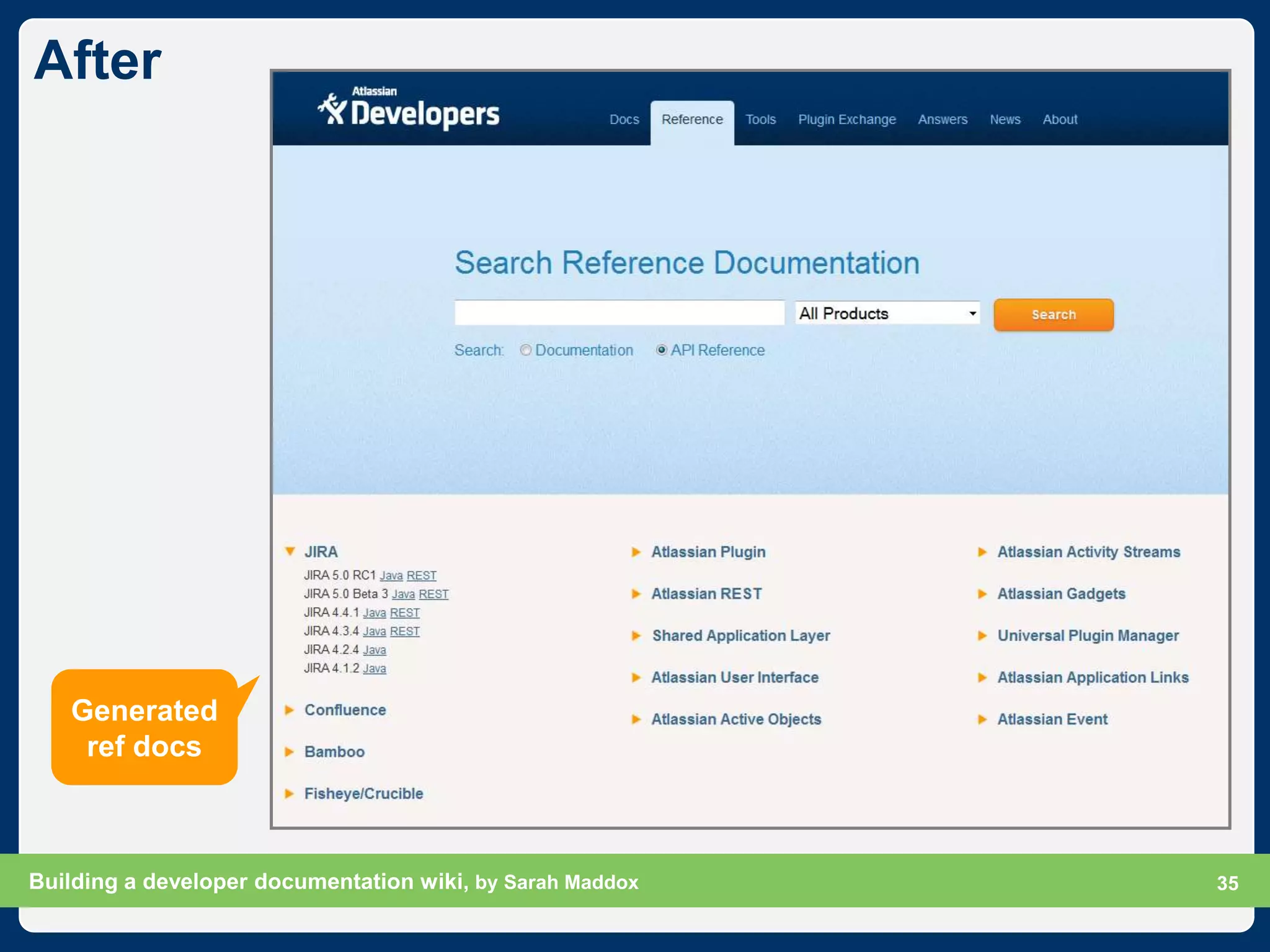Expand the Atlassian User Interface section

[636, 677]
